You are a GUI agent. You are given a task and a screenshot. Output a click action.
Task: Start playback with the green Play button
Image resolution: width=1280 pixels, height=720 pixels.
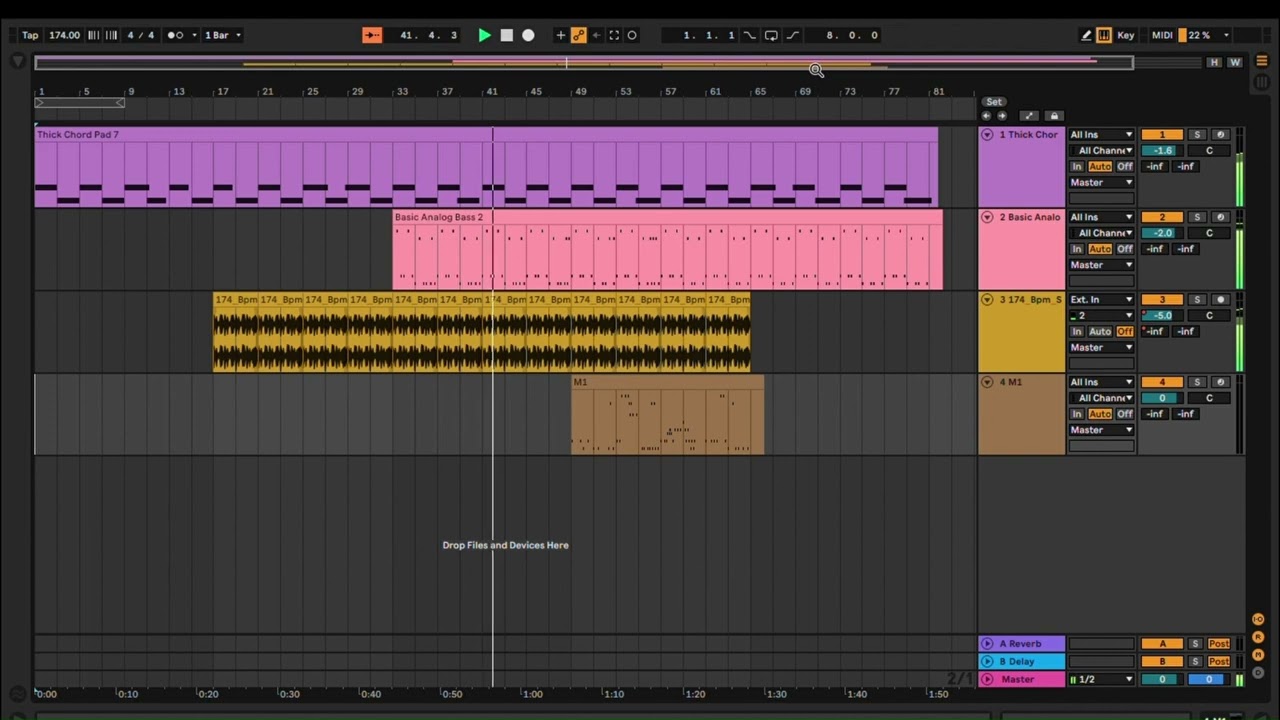coord(484,35)
